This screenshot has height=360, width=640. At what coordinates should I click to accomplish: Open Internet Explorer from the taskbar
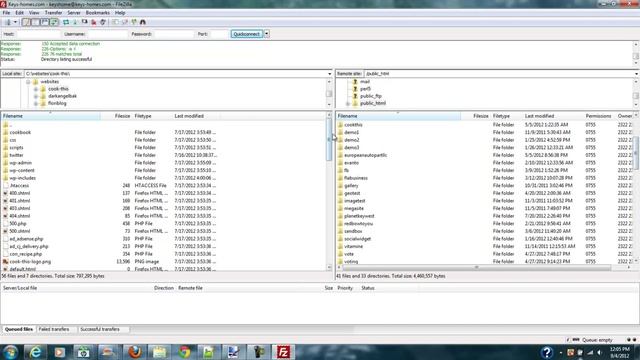tap(36, 352)
